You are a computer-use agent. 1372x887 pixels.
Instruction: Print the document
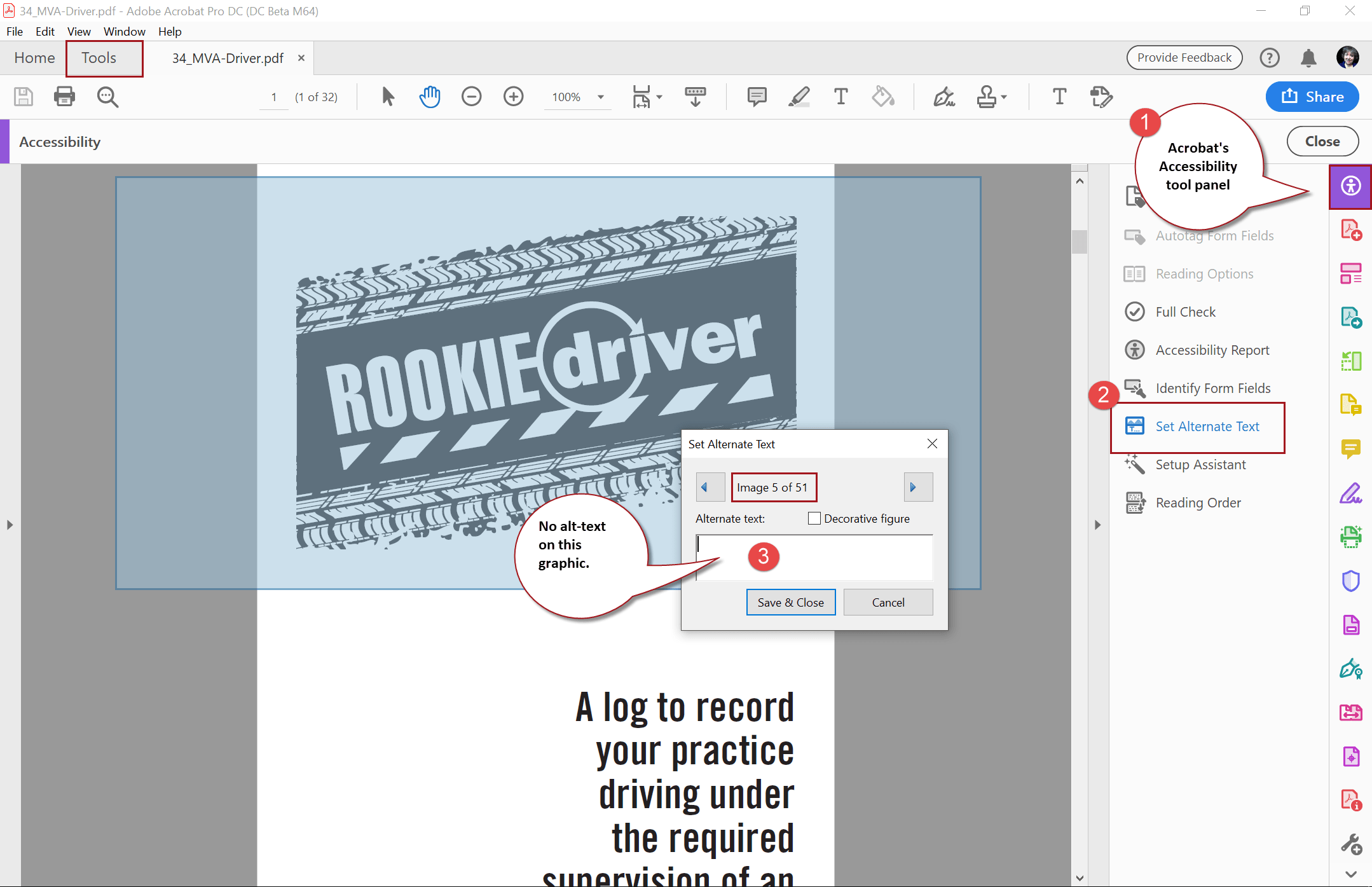click(x=64, y=97)
